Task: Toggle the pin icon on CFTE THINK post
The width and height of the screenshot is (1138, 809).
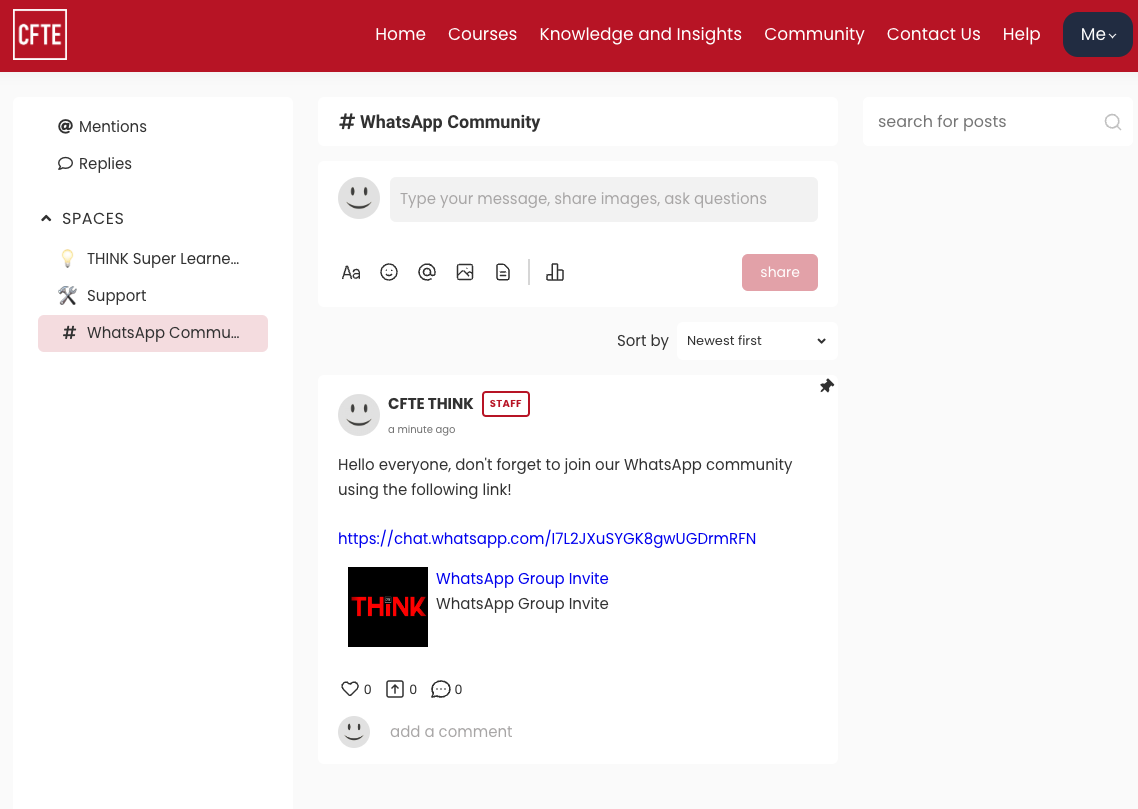Action: pos(827,386)
